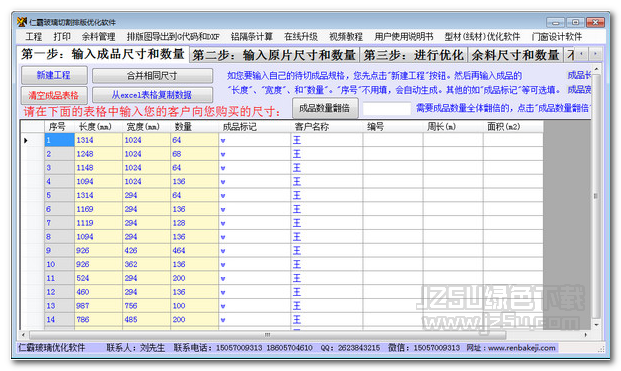Open the 成品标记 dropdown in row 7

point(223,223)
